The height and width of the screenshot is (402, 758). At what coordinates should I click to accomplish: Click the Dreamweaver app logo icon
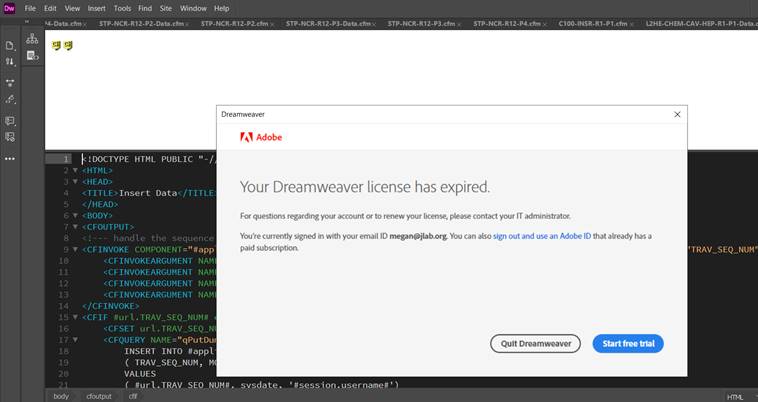click(x=10, y=8)
